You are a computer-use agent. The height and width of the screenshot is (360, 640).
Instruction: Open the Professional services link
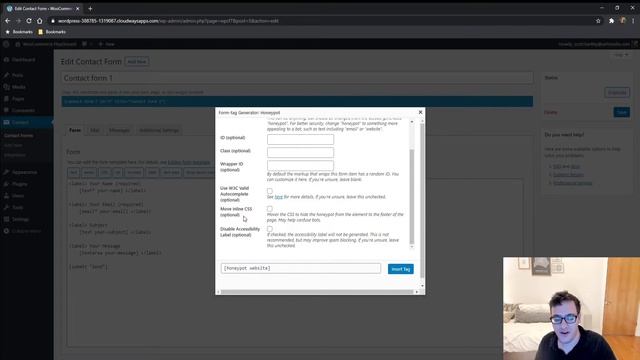573,183
